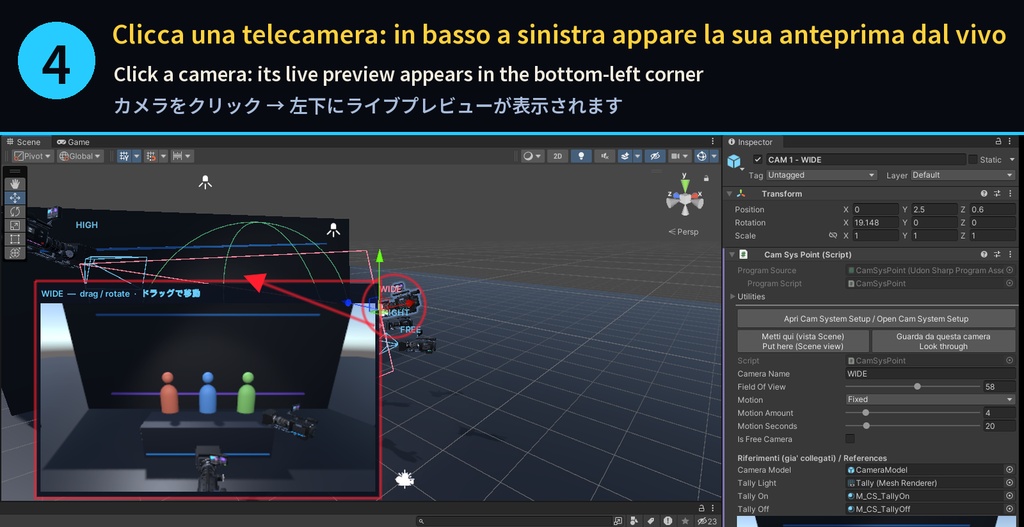Select the Move tool

[x=14, y=198]
